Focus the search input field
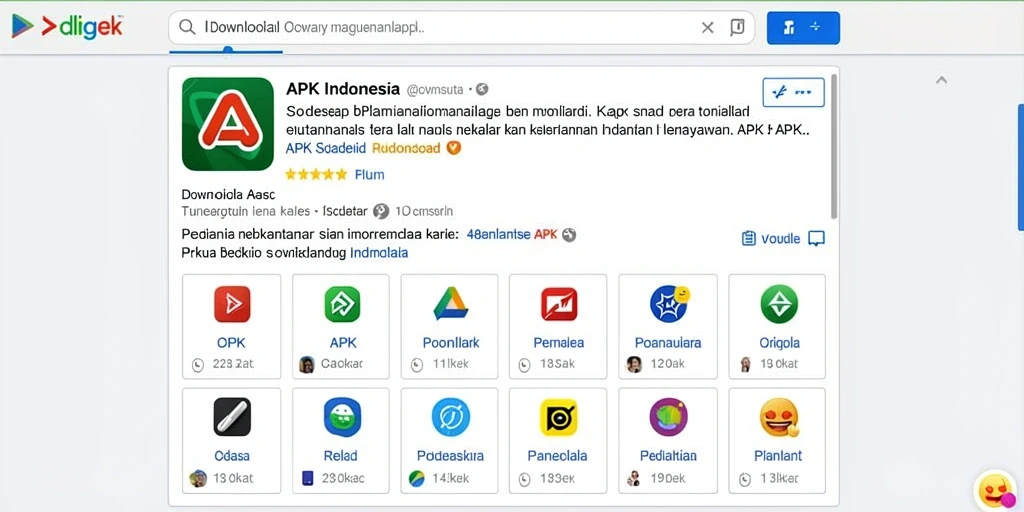Image resolution: width=1024 pixels, height=512 pixels. [461, 27]
